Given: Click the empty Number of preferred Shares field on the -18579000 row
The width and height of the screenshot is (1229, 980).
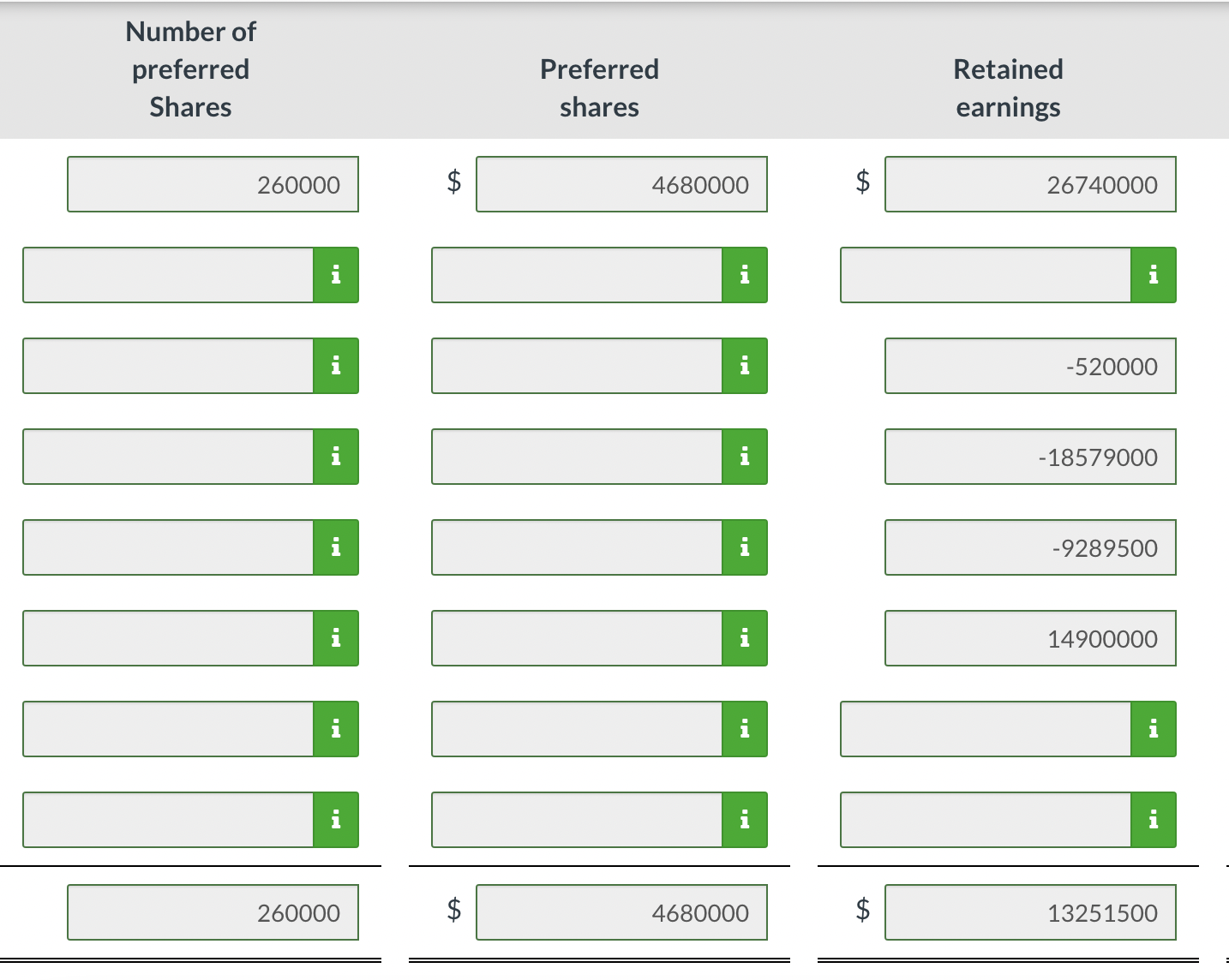Looking at the screenshot, I should coord(168,457).
